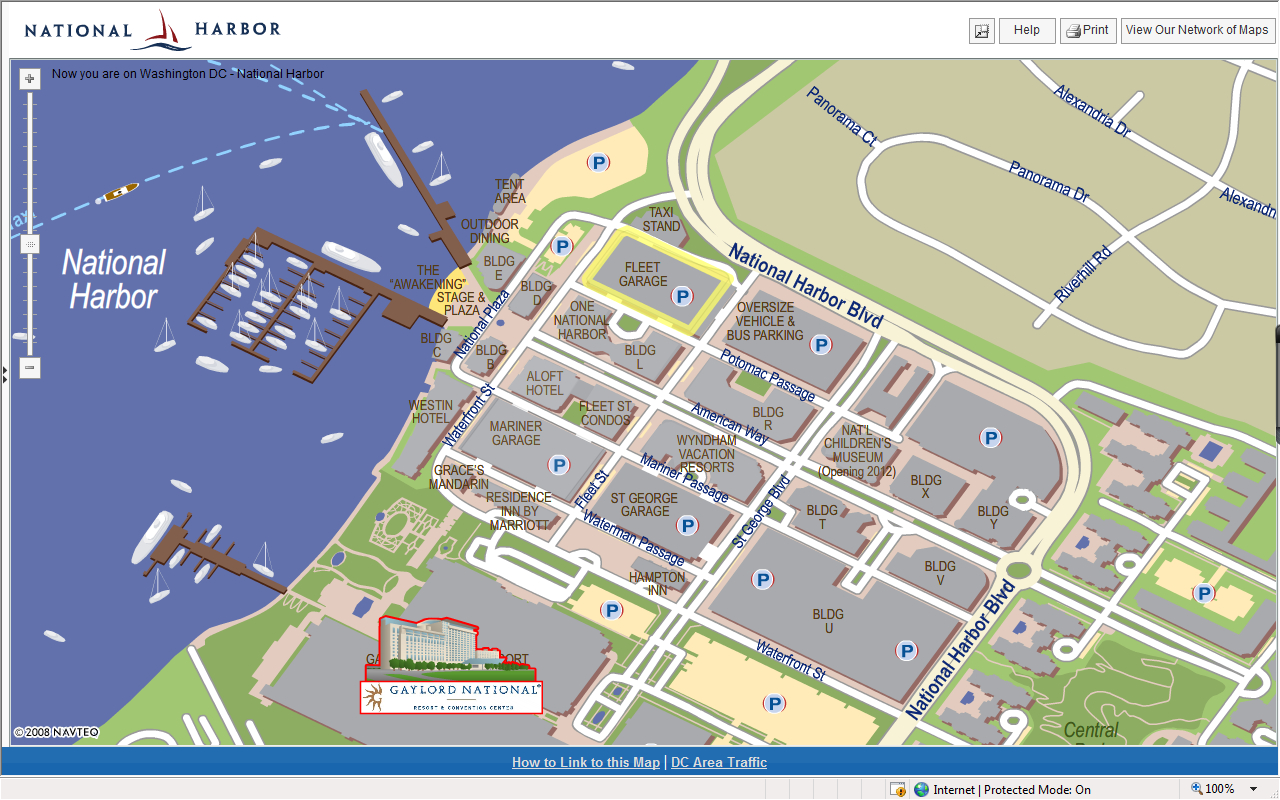Screen dimensions: 1280x800
Task: Click the Residence Inn by Marriott label
Action: [519, 510]
